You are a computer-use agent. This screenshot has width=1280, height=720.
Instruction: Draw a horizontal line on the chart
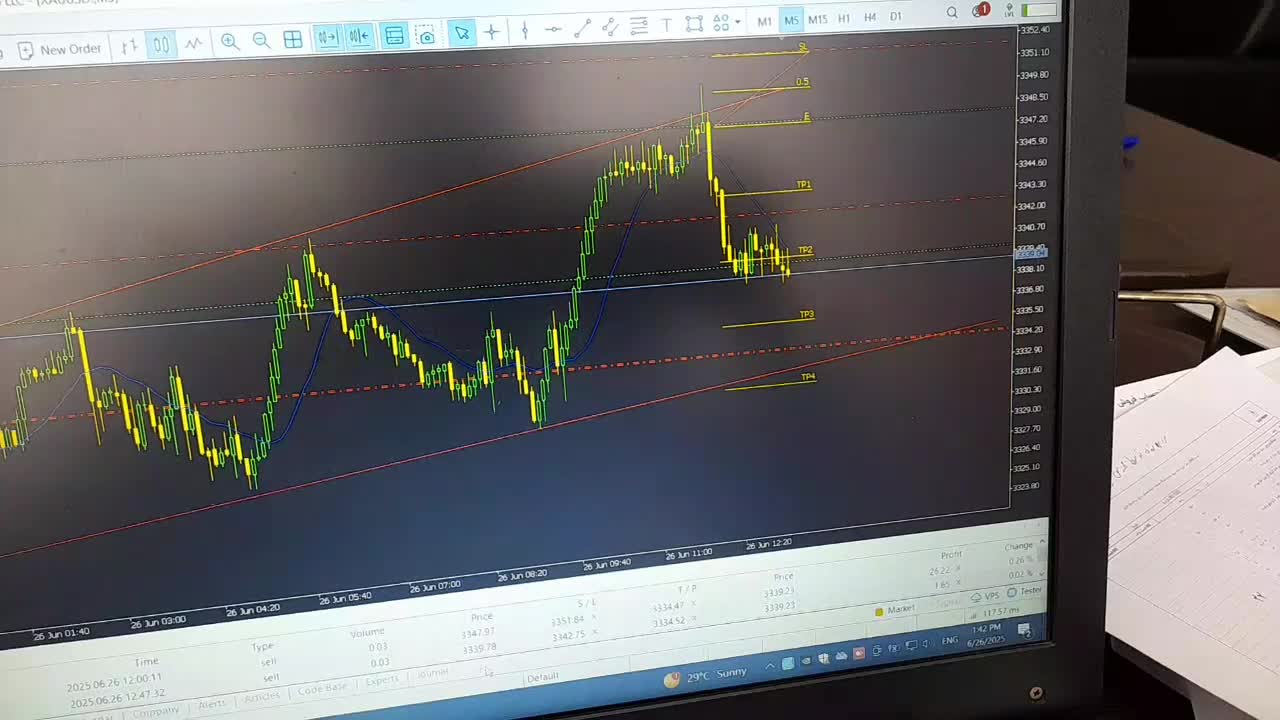pos(552,30)
